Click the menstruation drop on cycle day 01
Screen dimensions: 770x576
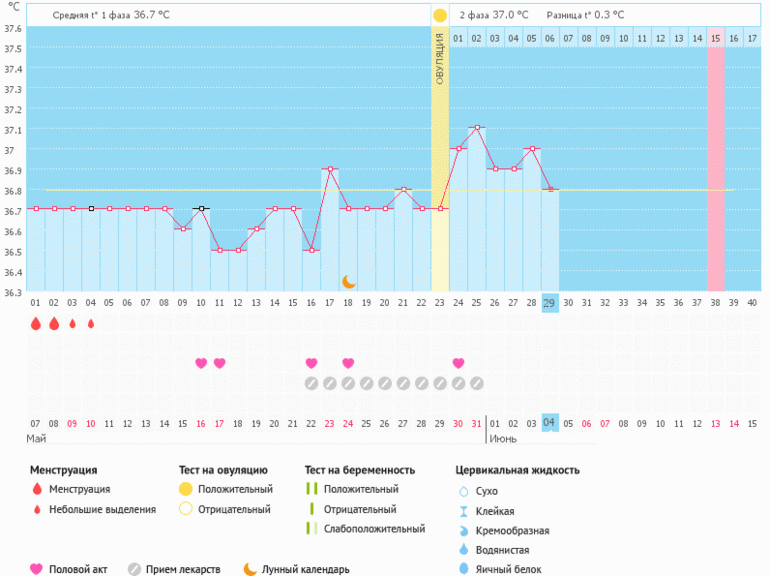click(x=36, y=323)
